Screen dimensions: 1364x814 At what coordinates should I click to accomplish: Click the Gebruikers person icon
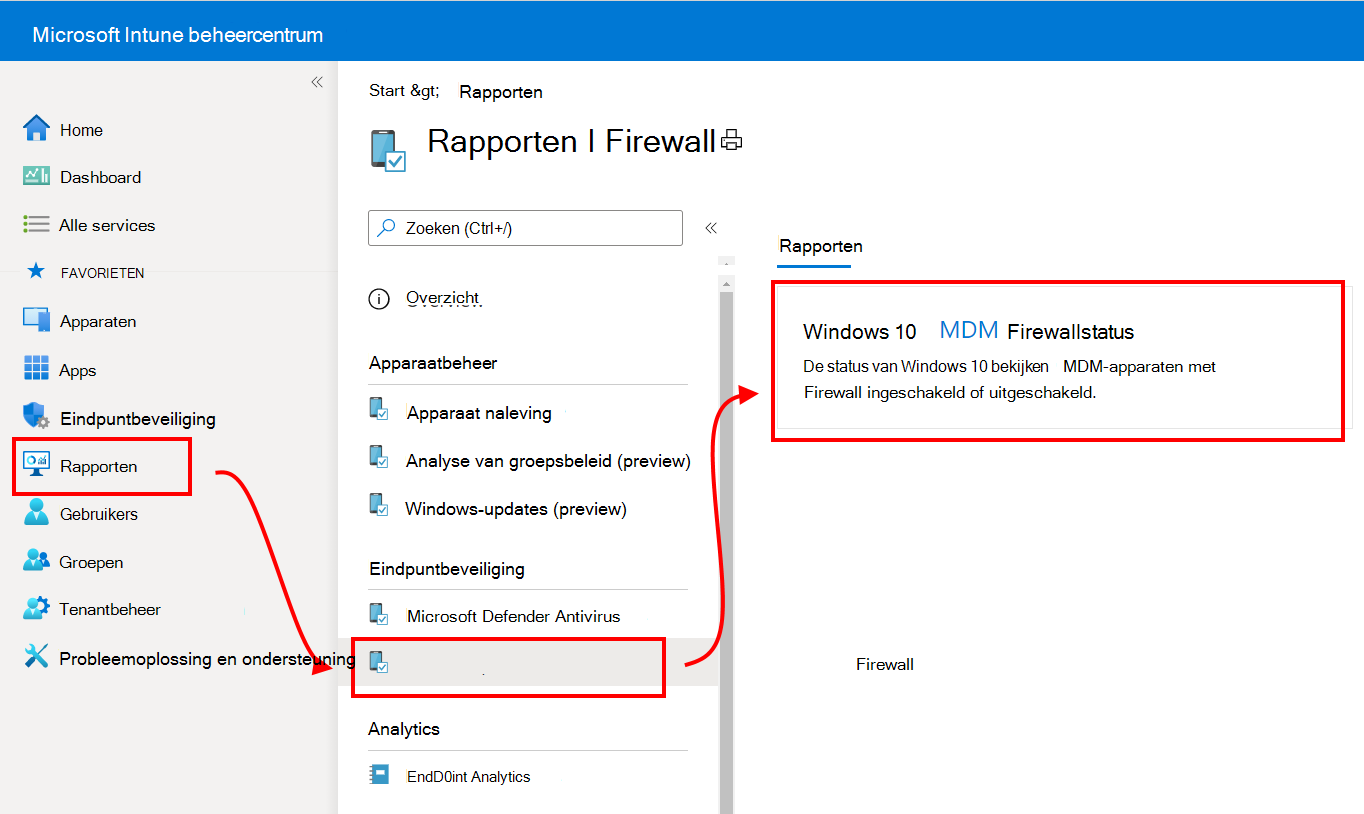point(36,513)
